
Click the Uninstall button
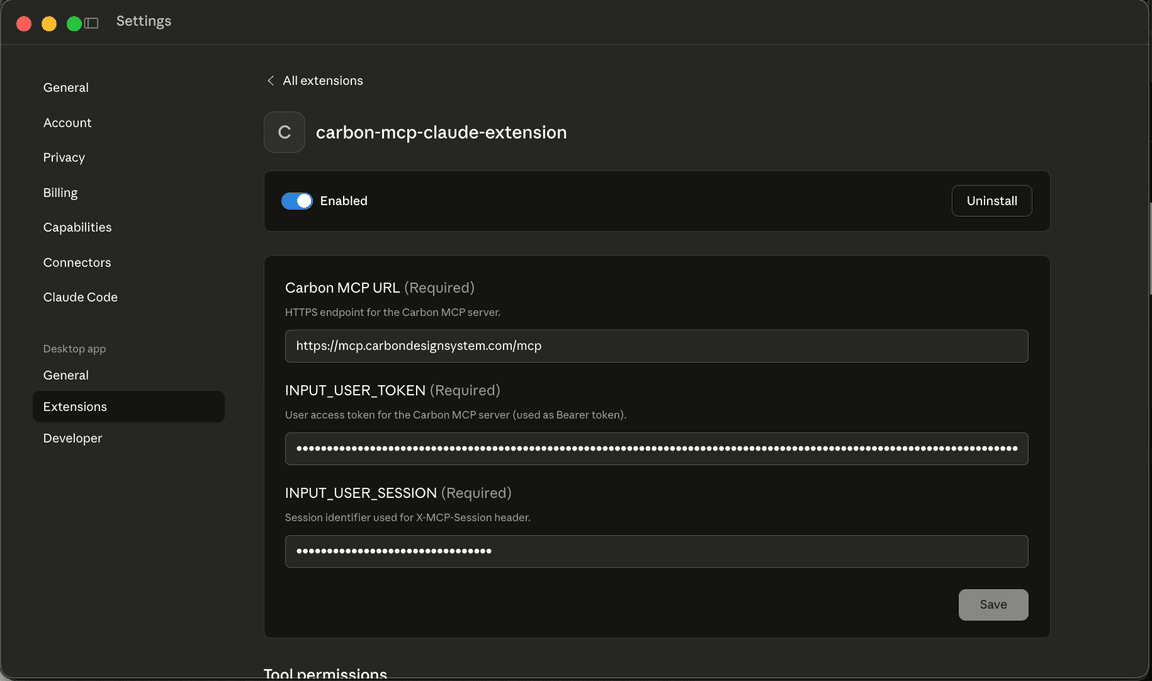click(x=991, y=200)
